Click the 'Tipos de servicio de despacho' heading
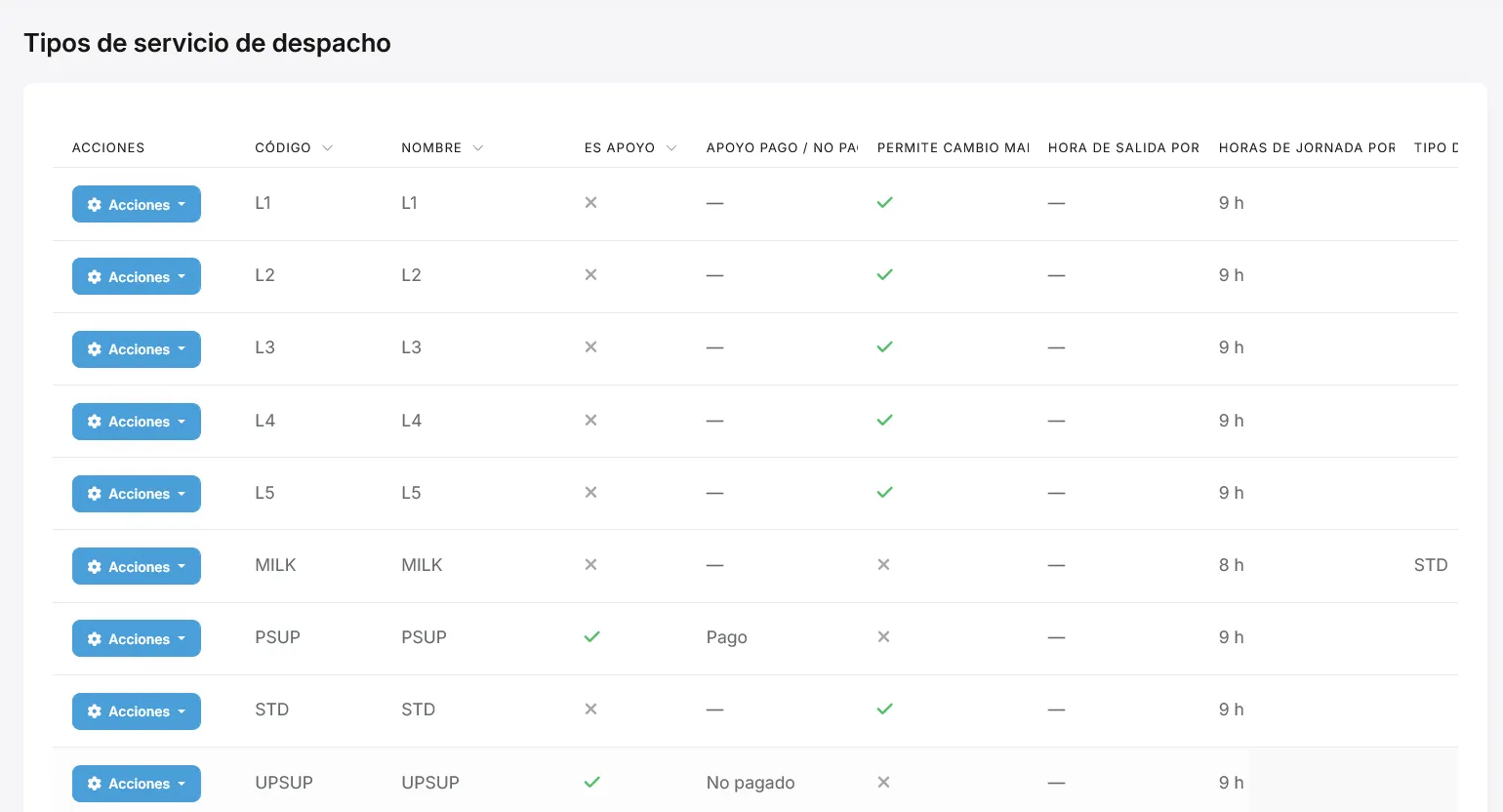Screen dimensions: 1503x812 pos(207,43)
